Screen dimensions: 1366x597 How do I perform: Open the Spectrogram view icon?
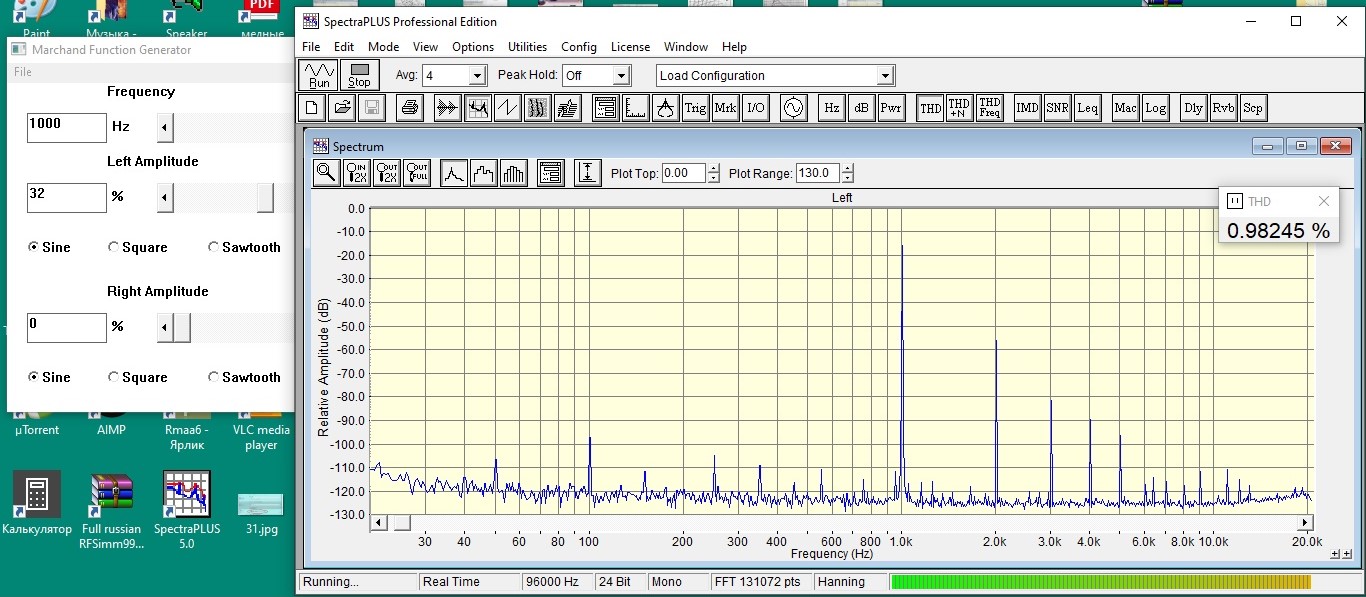coord(537,108)
